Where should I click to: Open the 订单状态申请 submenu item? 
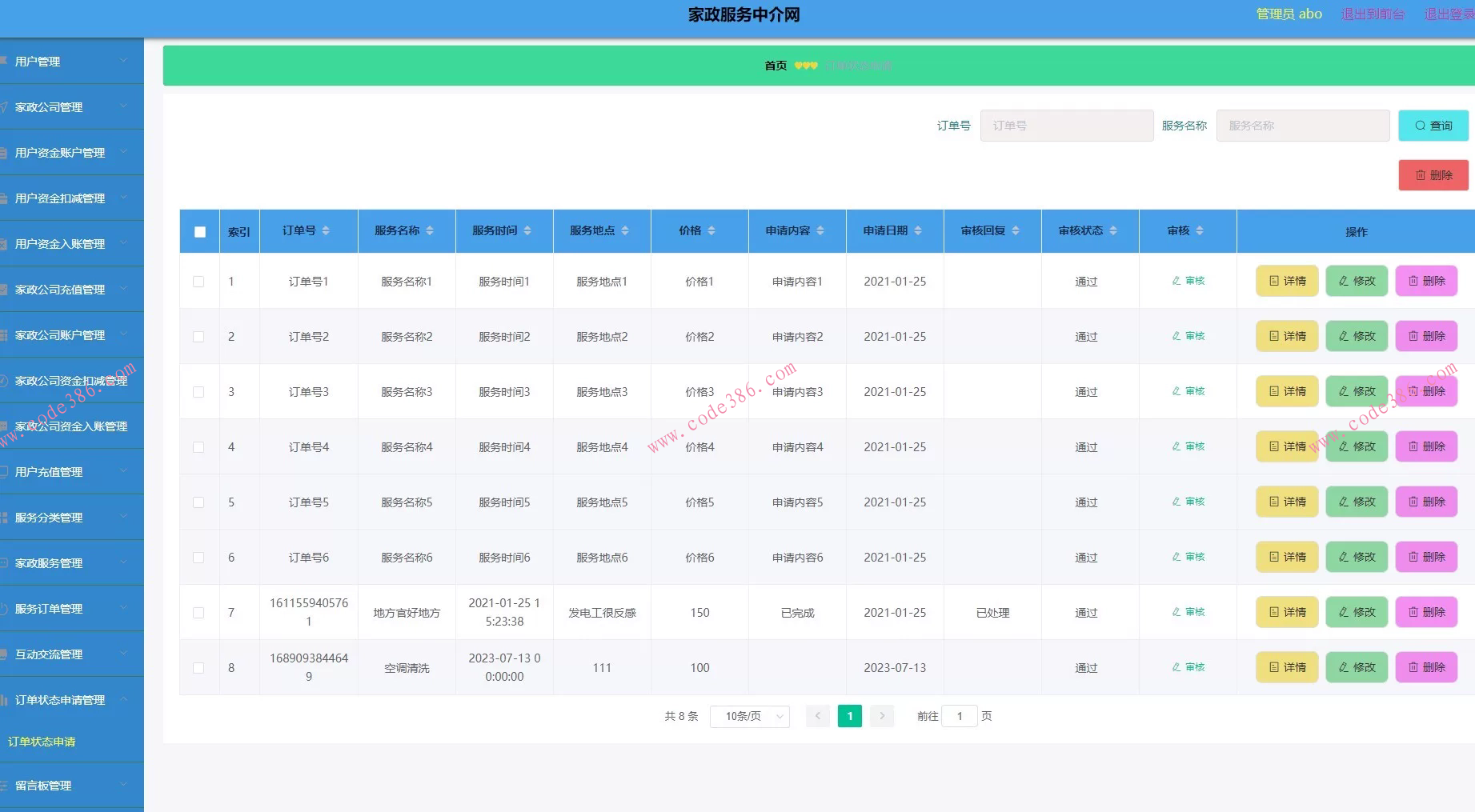42,742
